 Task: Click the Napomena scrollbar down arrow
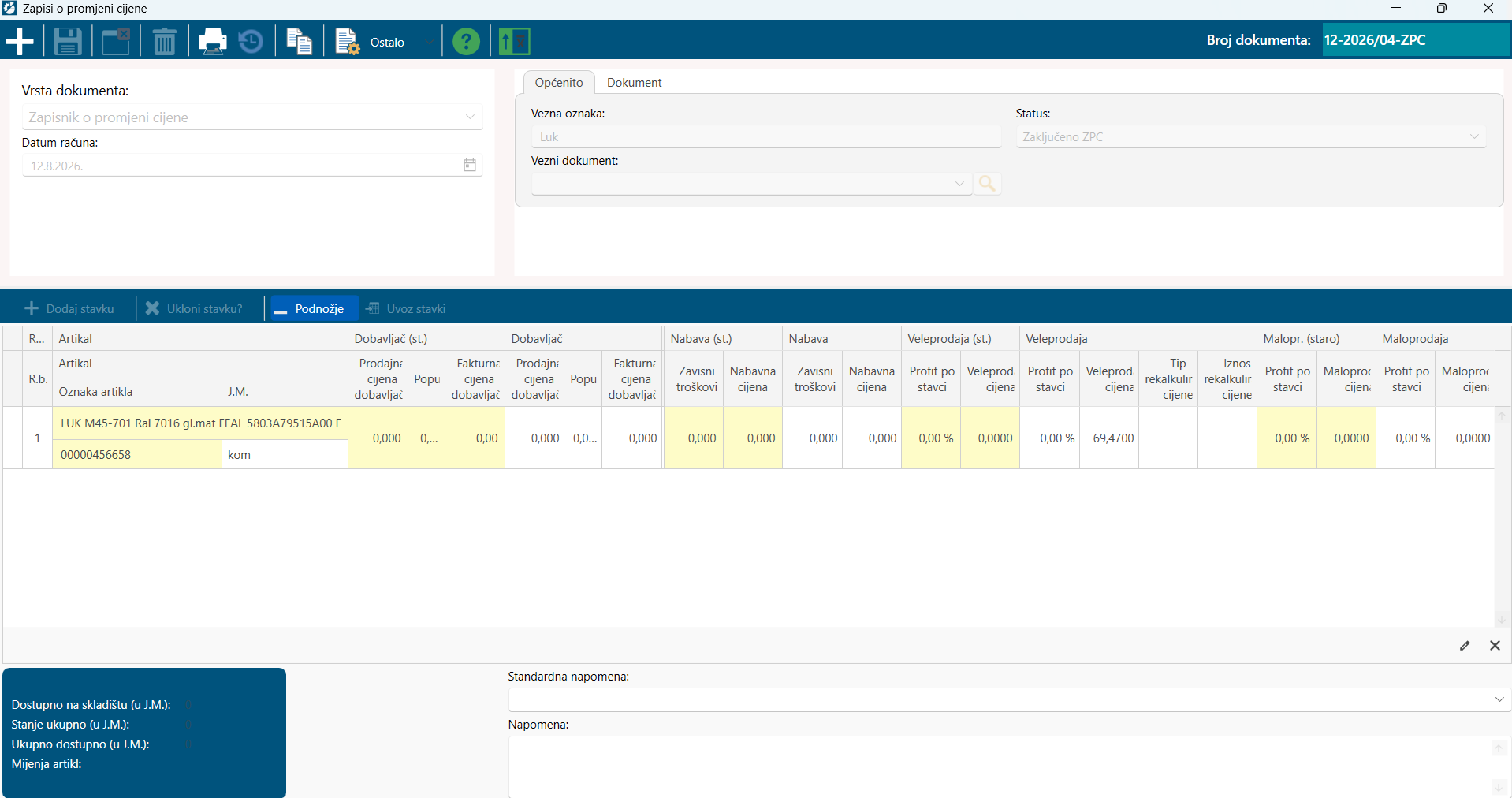[x=1499, y=787]
